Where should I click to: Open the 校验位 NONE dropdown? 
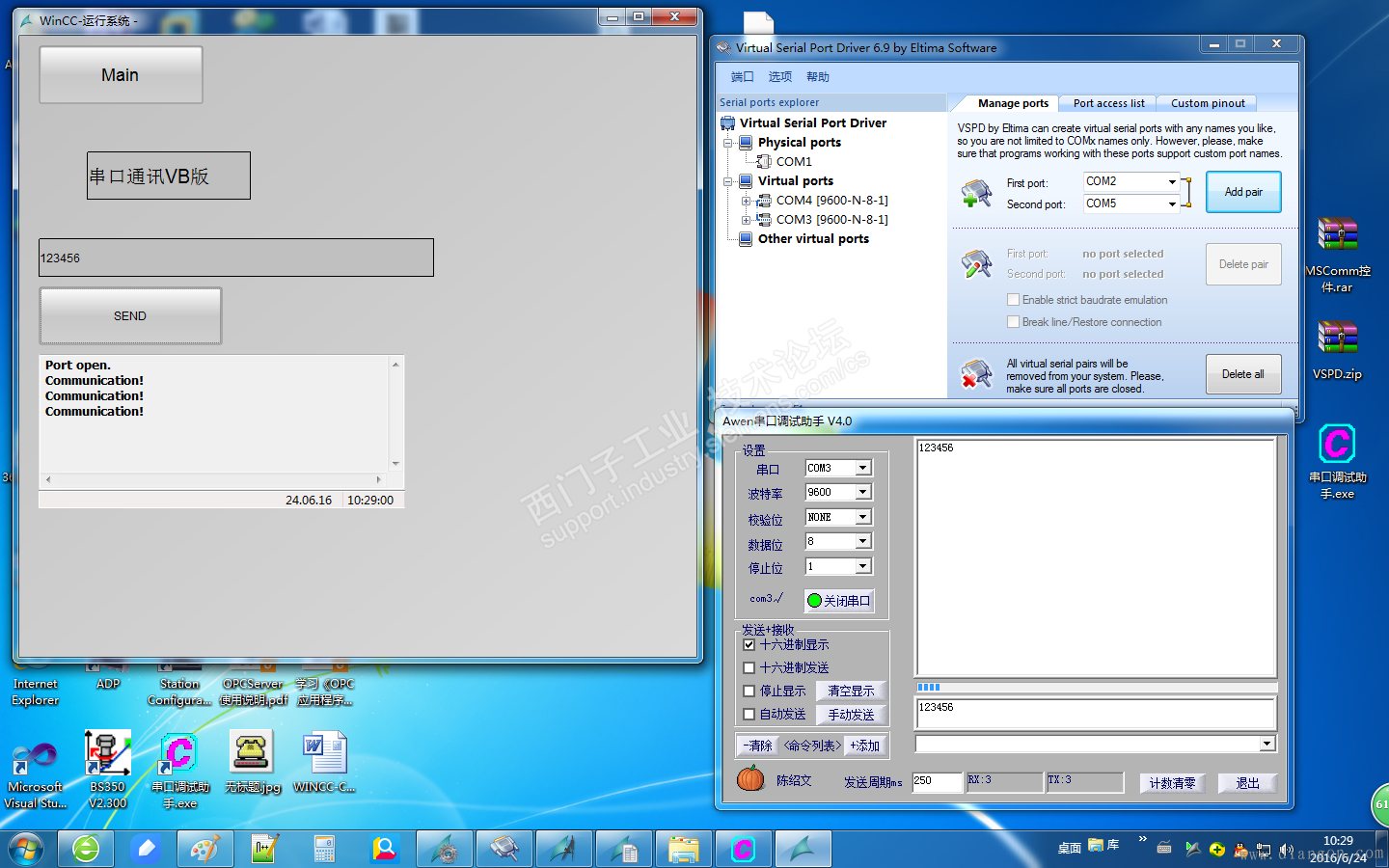[863, 517]
